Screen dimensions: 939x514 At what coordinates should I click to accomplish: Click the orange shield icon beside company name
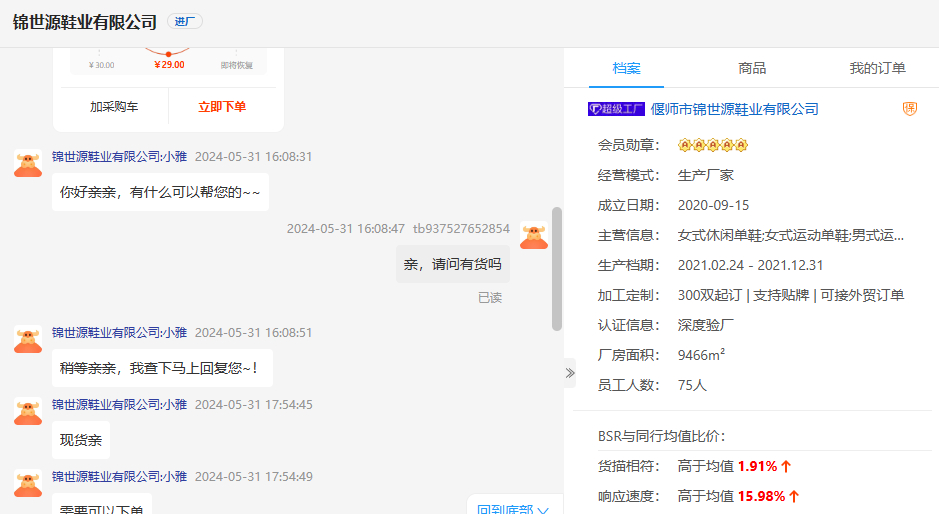(x=910, y=109)
